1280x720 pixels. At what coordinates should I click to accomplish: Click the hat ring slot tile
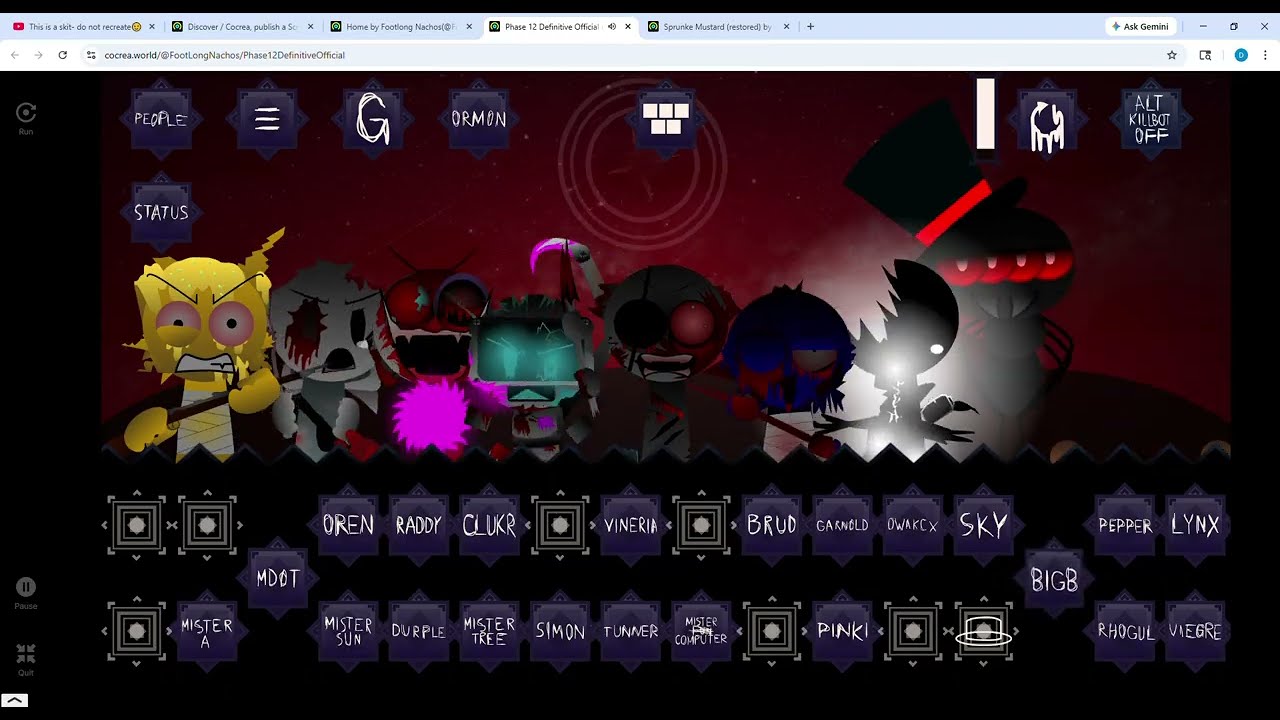click(983, 631)
